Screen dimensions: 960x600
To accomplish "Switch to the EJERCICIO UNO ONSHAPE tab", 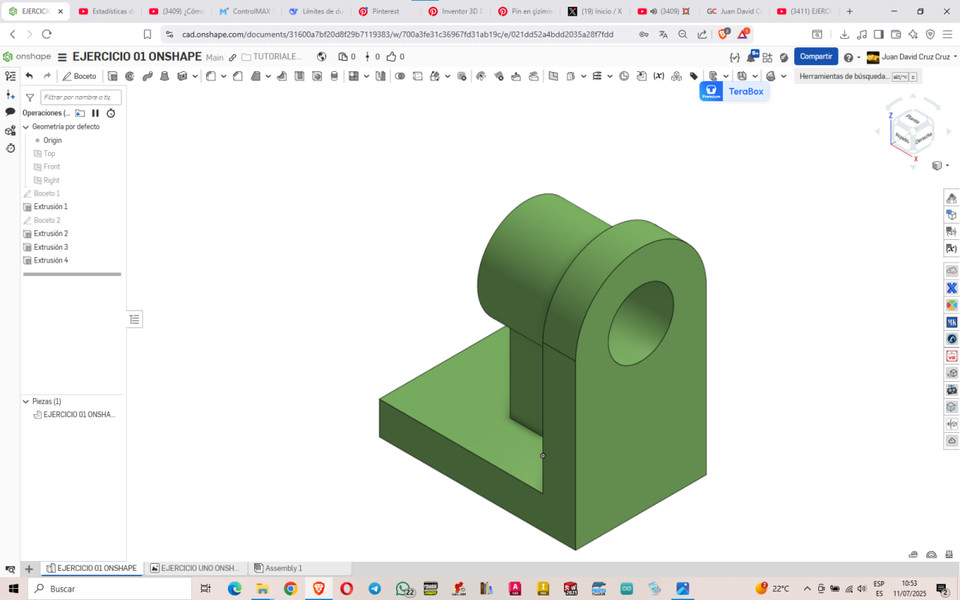I will (195, 567).
